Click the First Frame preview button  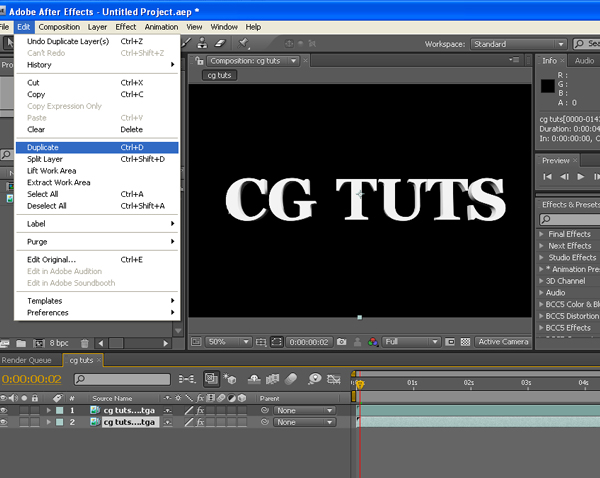coord(547,177)
